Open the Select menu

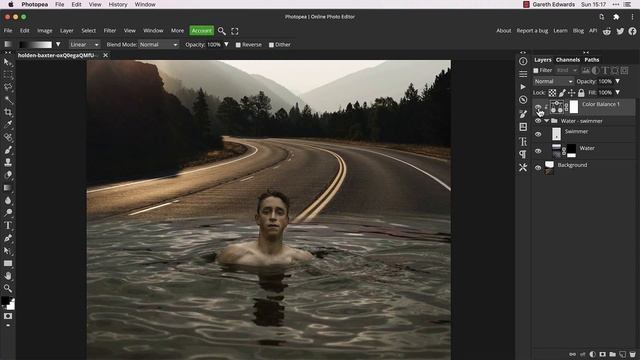[x=88, y=31]
